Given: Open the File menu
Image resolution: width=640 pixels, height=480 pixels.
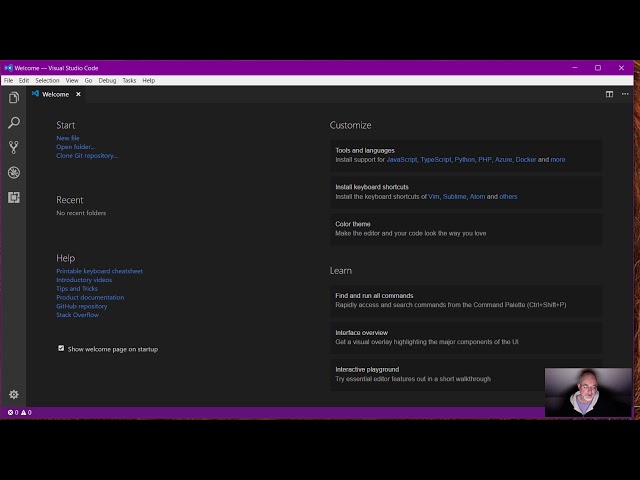Looking at the screenshot, I should [x=9, y=80].
